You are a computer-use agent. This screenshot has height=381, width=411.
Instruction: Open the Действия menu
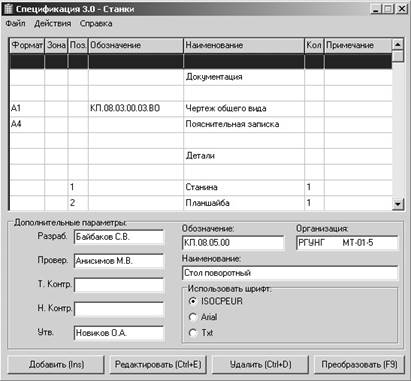tap(53, 24)
